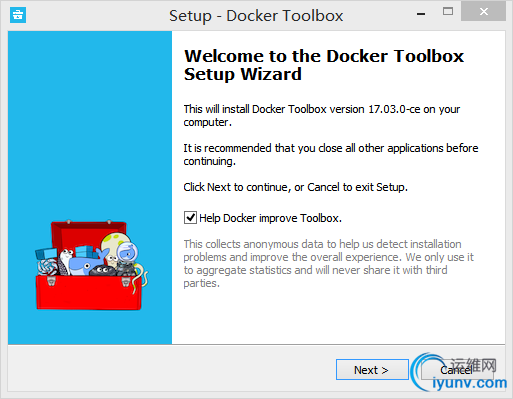The height and width of the screenshot is (399, 513).
Task: Click the 'Help Docker improve Toolbox.' label
Action: tap(270, 218)
